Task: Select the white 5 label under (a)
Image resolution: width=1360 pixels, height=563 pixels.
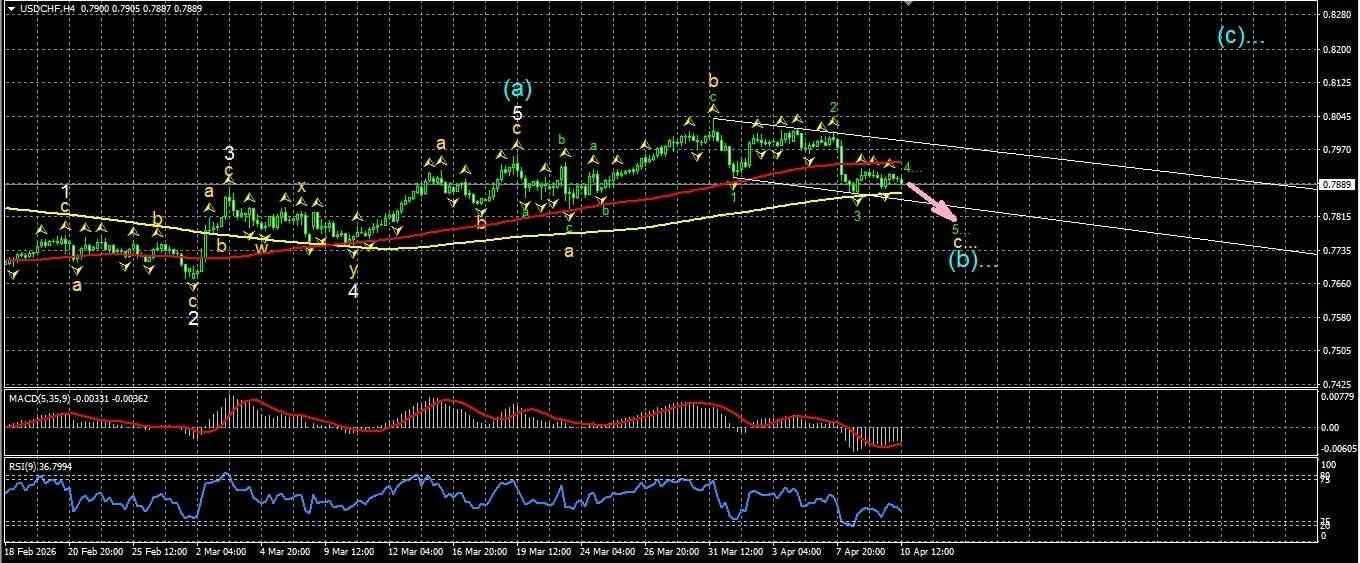Action: [x=517, y=113]
